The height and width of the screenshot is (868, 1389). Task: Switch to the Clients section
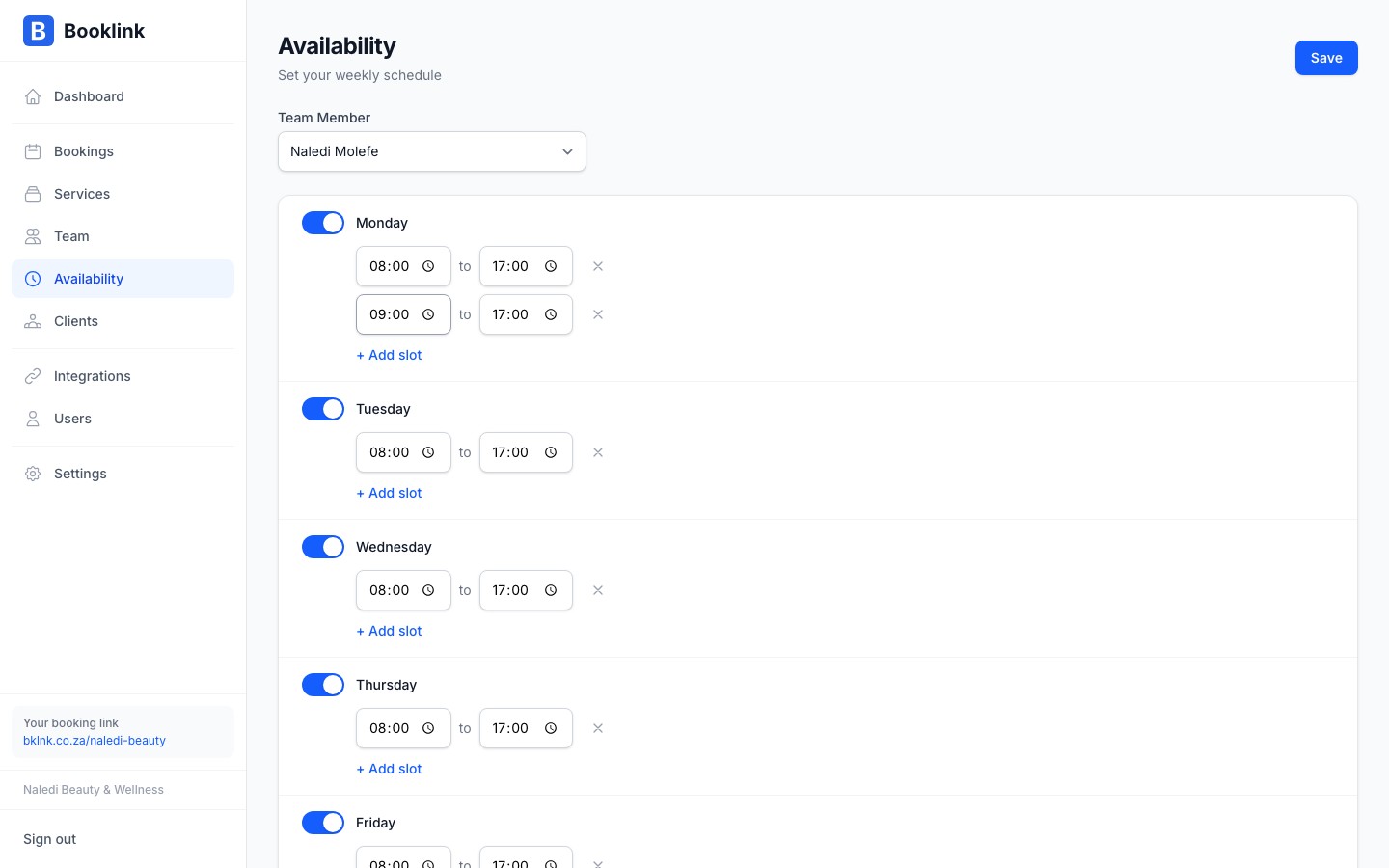(75, 321)
